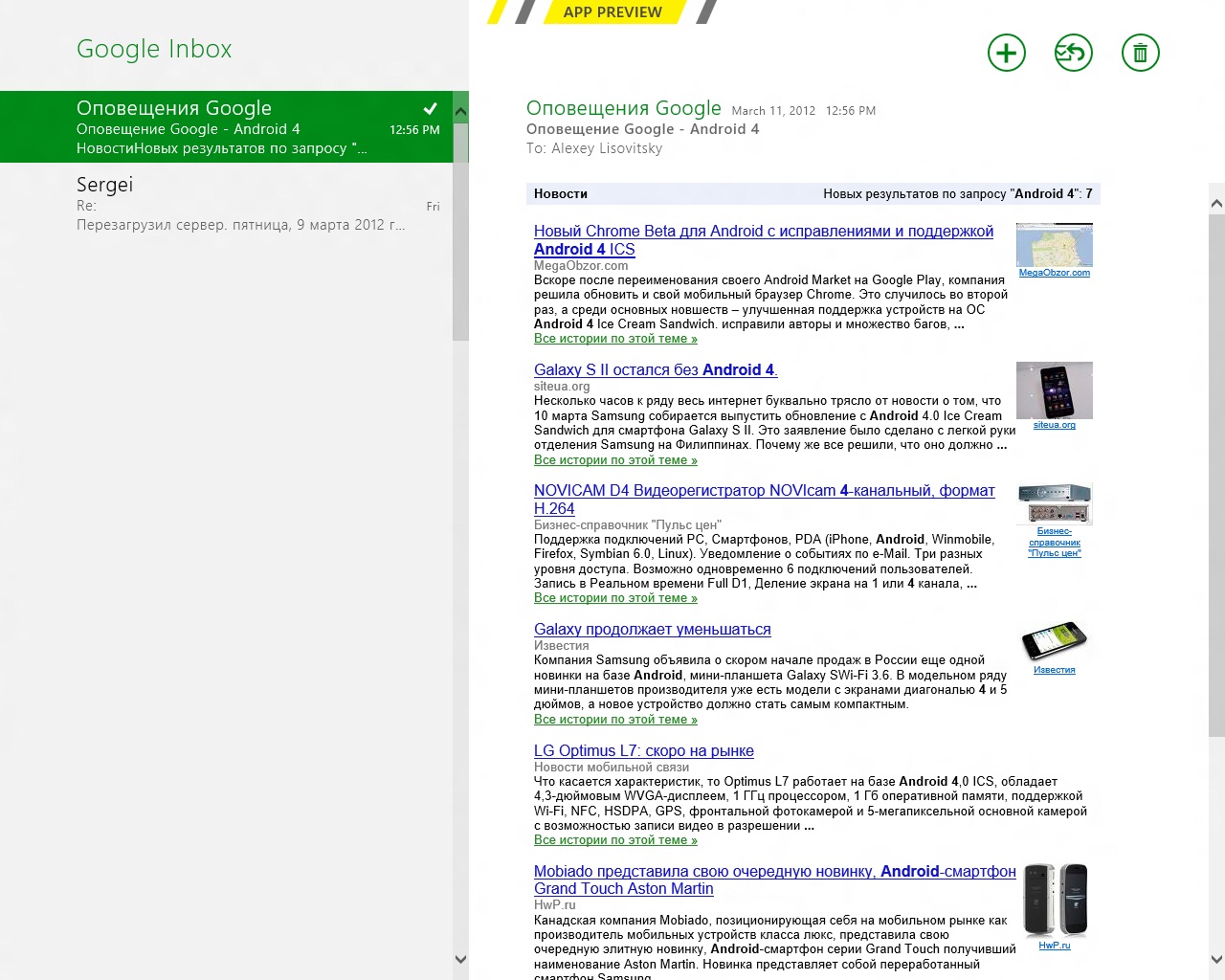Click Все истории link under Chrome Beta article
This screenshot has height=980, width=1225.
[x=615, y=339]
